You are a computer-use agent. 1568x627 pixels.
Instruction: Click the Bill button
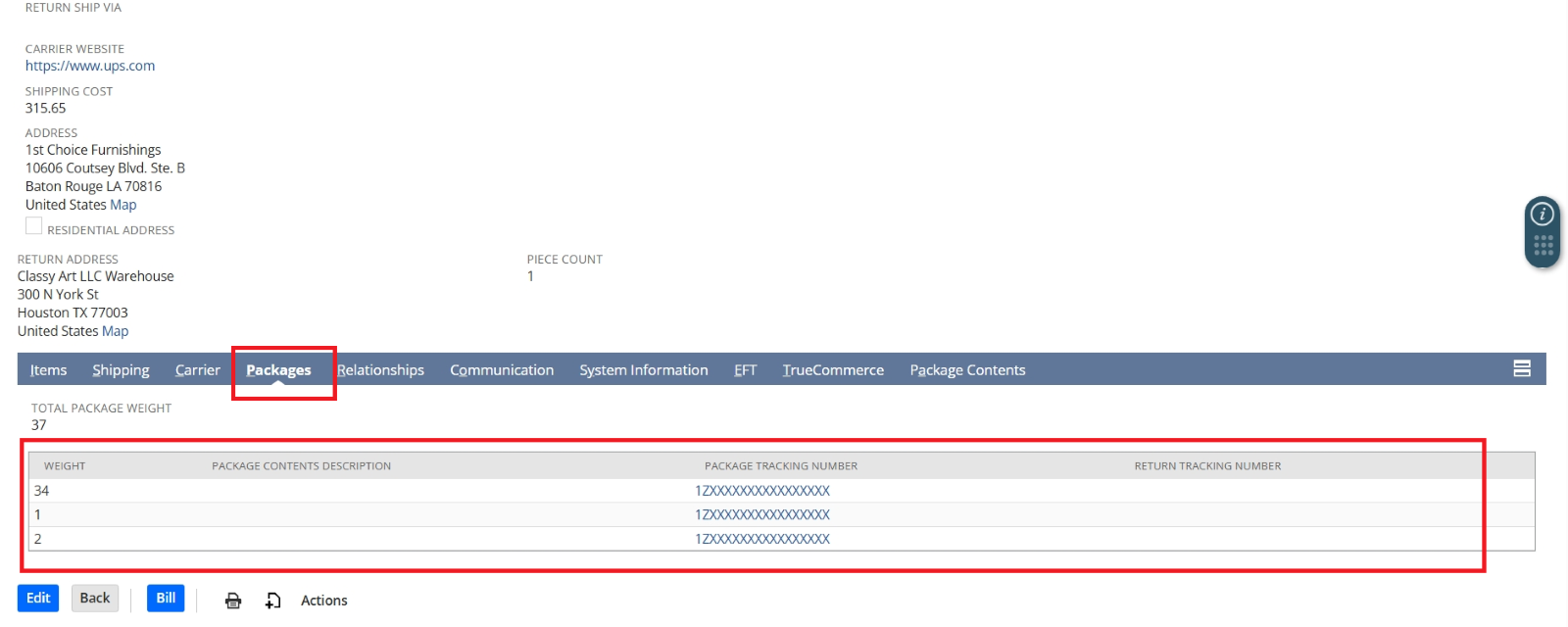coord(166,599)
